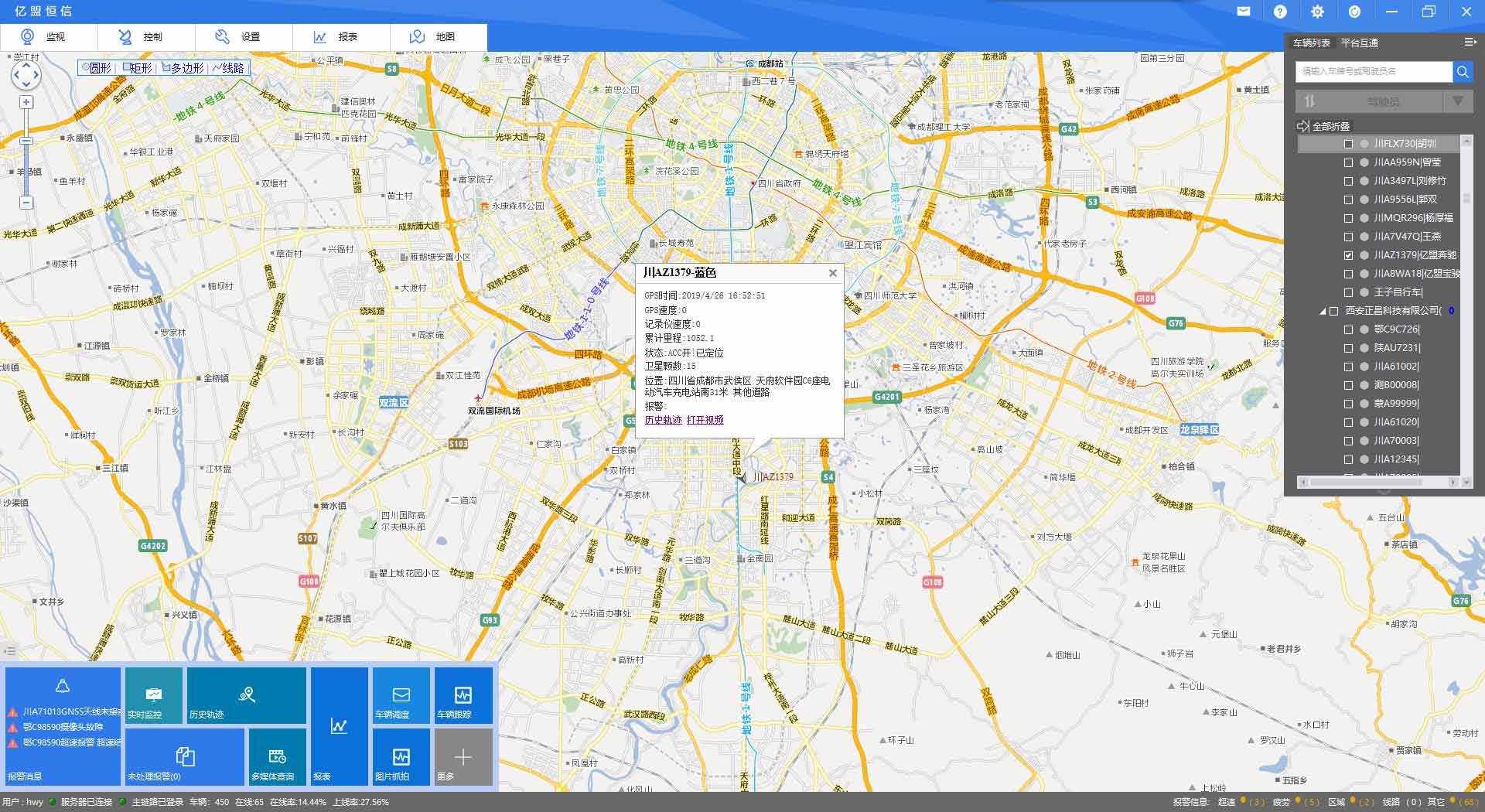Check the 王子自行车 checkbox
Screen dimensions: 1485x812
(x=1348, y=292)
